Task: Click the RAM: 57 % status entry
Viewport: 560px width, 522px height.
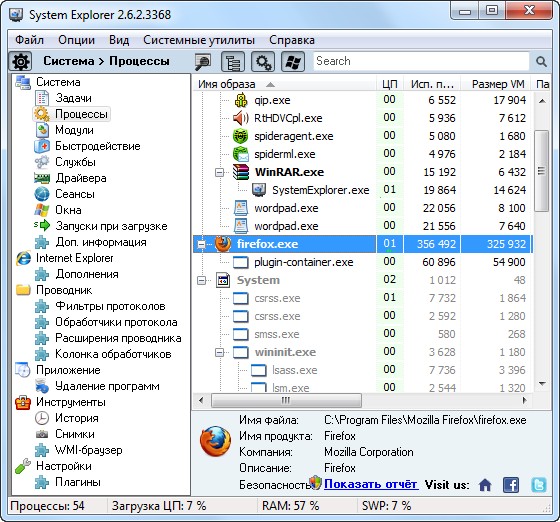Action: [290, 506]
